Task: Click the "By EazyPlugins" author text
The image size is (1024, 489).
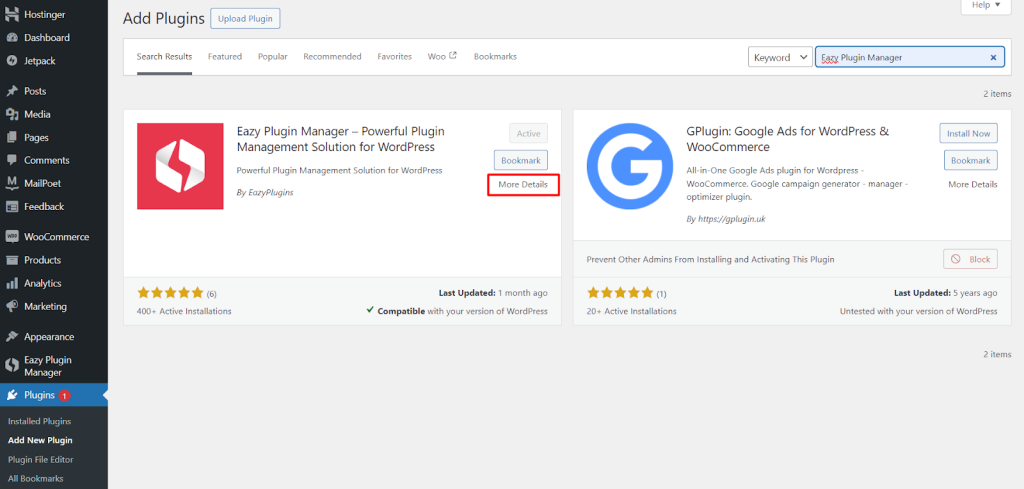Action: click(x=265, y=193)
